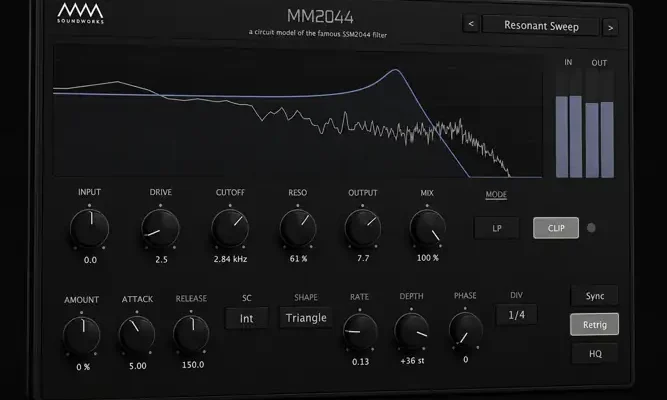Click the DIV label
The height and width of the screenshot is (400, 667).
tap(516, 295)
